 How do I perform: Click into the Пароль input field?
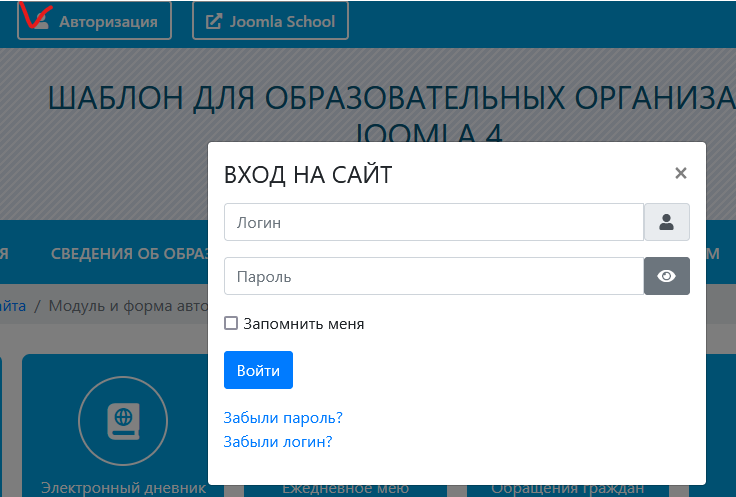[433, 276]
